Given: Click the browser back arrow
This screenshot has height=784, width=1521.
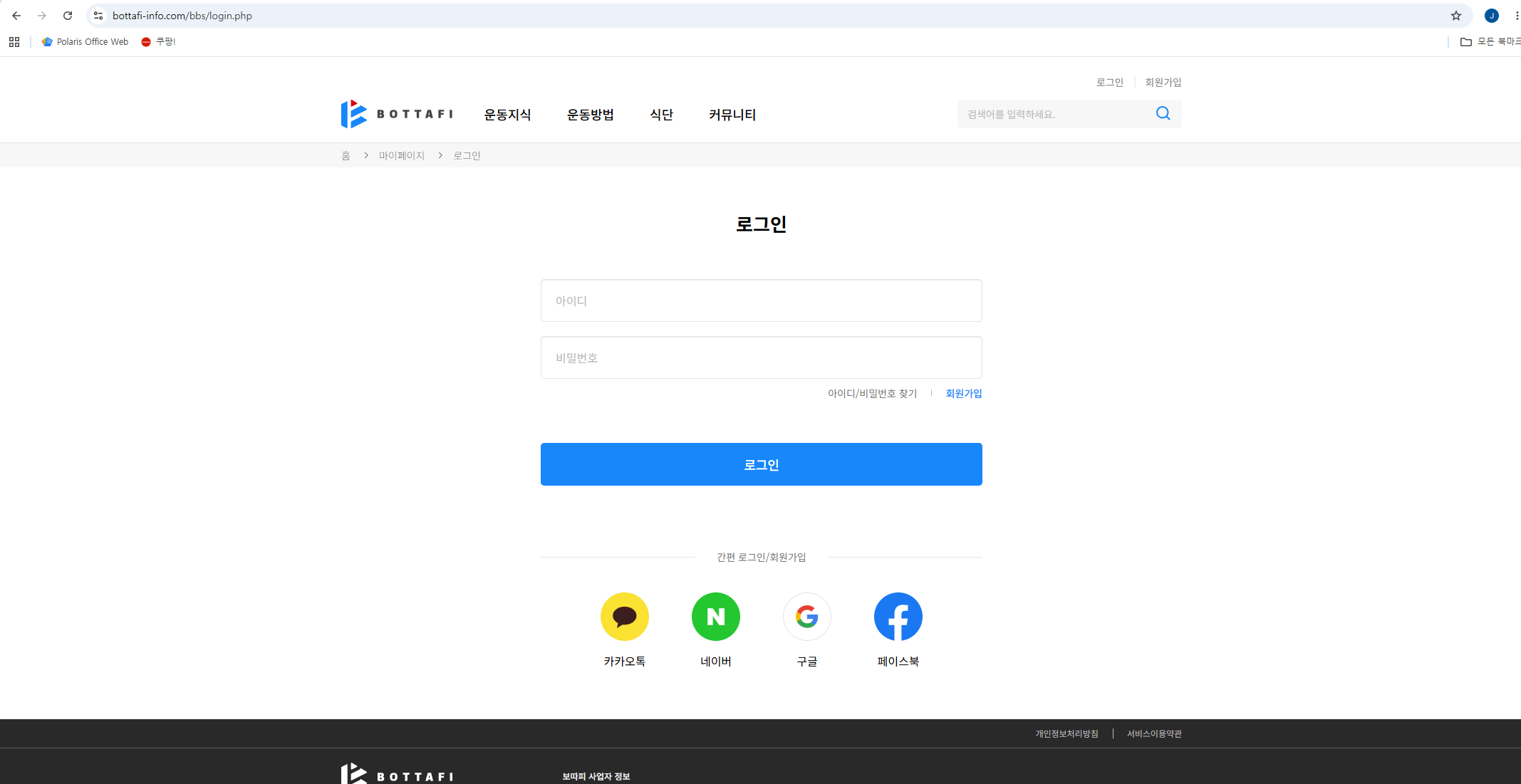Looking at the screenshot, I should pos(16,16).
